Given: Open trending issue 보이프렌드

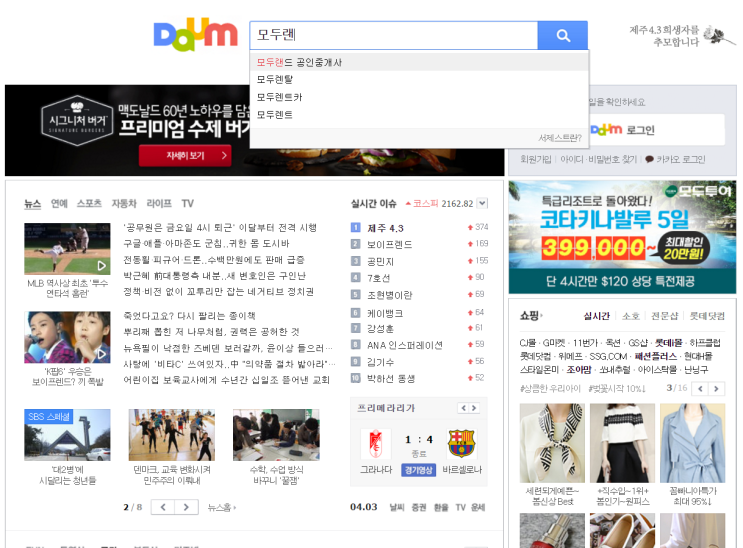Looking at the screenshot, I should point(390,245).
